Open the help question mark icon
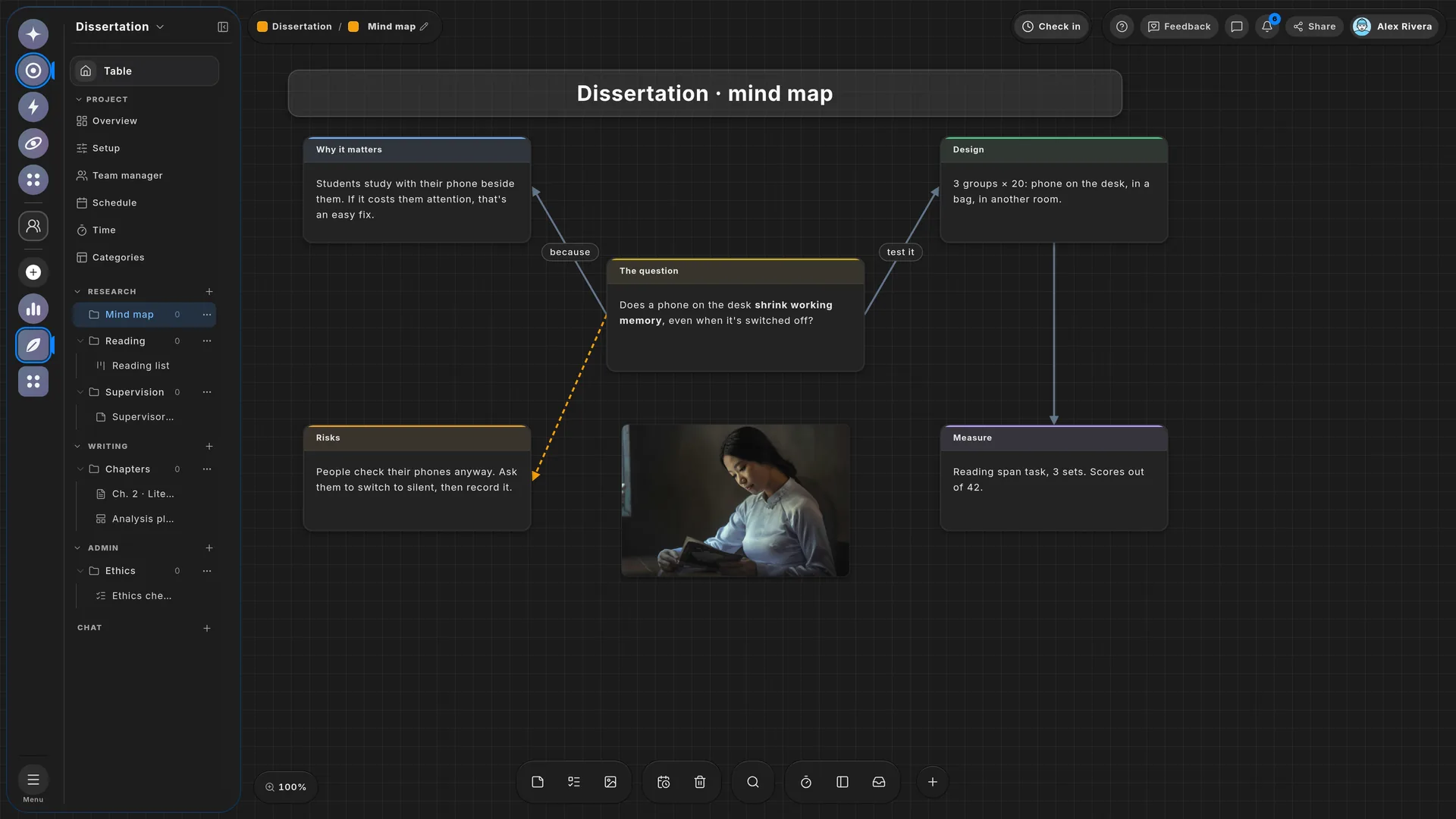1456x819 pixels. (x=1122, y=27)
